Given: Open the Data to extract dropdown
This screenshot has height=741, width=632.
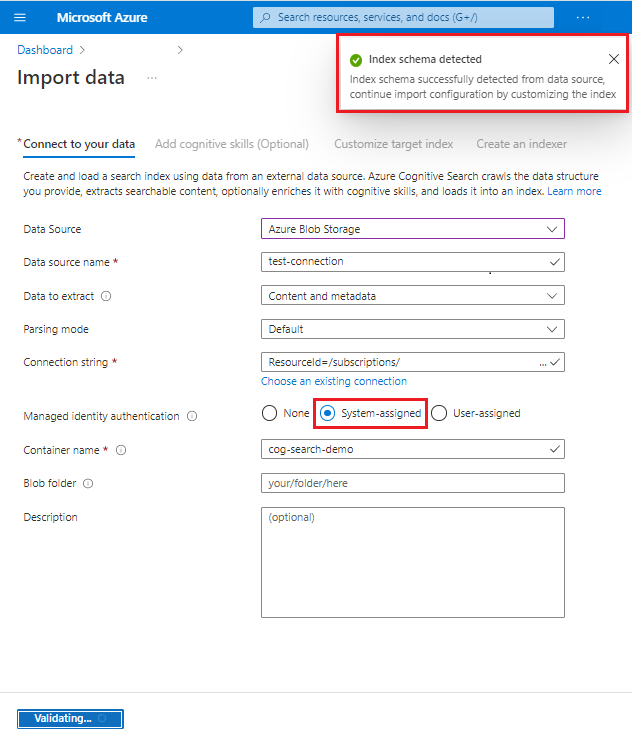Looking at the screenshot, I should [412, 296].
